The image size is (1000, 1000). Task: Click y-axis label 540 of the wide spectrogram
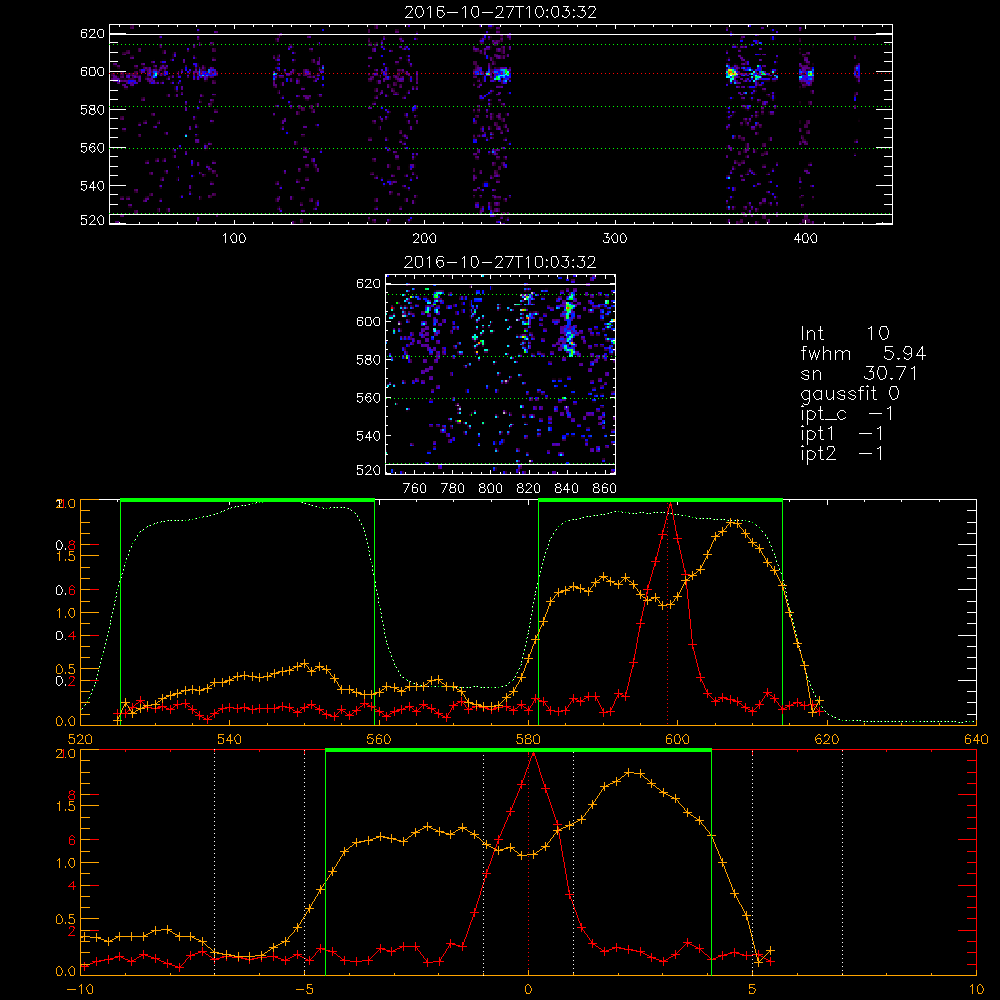(x=92, y=186)
